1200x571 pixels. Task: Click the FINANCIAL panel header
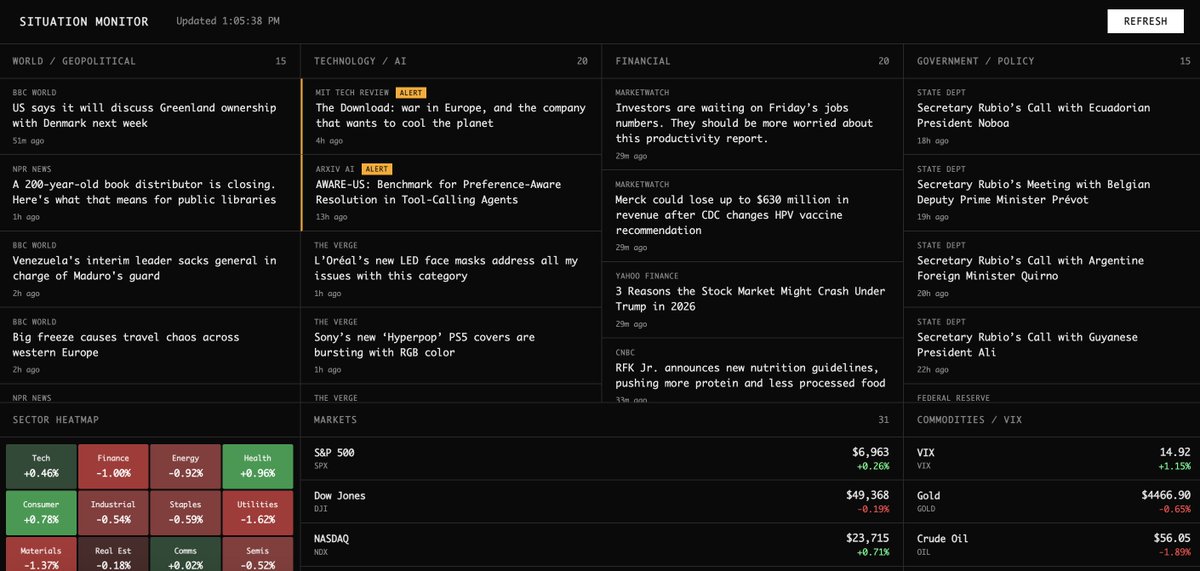point(752,61)
